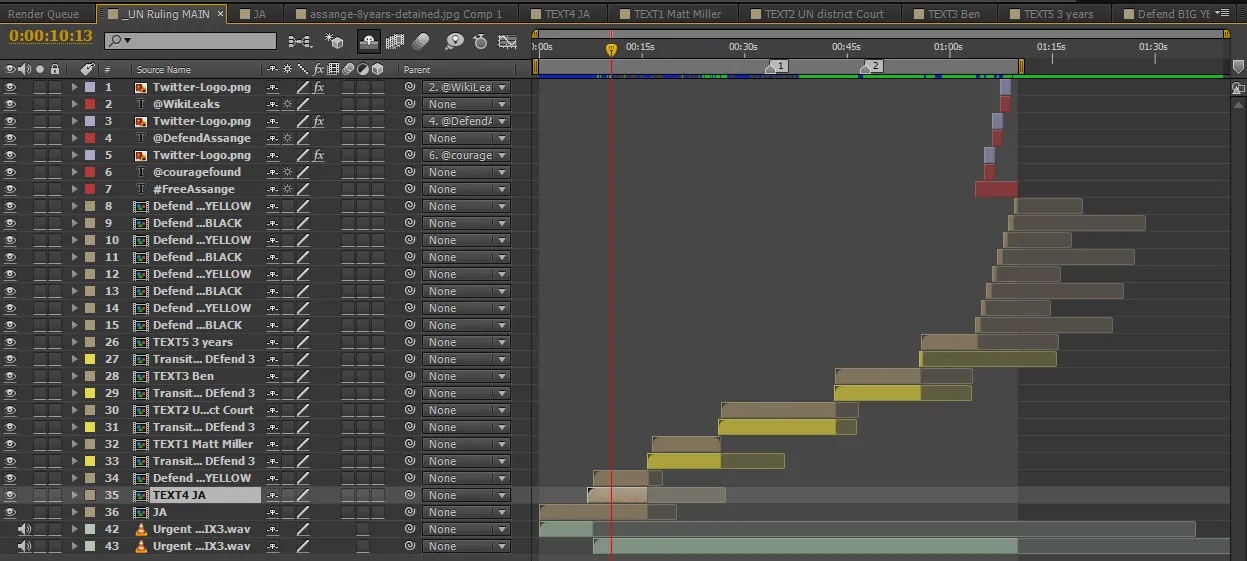Click red label swatch on @WikiLeaks layer

click(90, 104)
